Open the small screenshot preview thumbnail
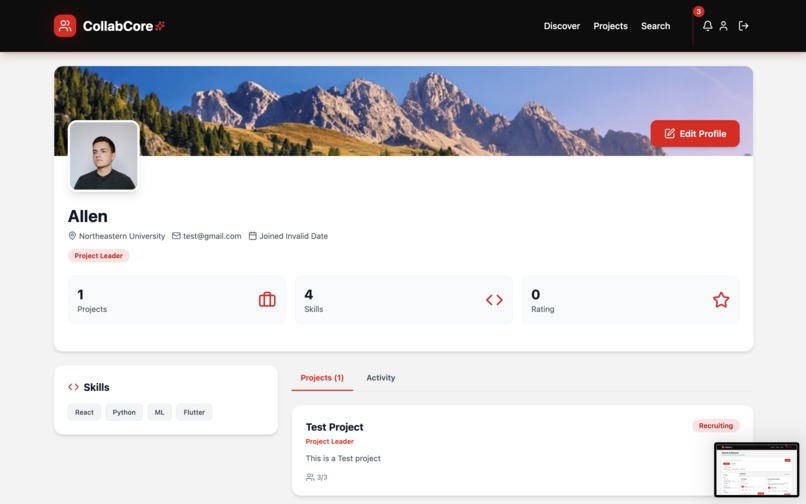 [756, 470]
